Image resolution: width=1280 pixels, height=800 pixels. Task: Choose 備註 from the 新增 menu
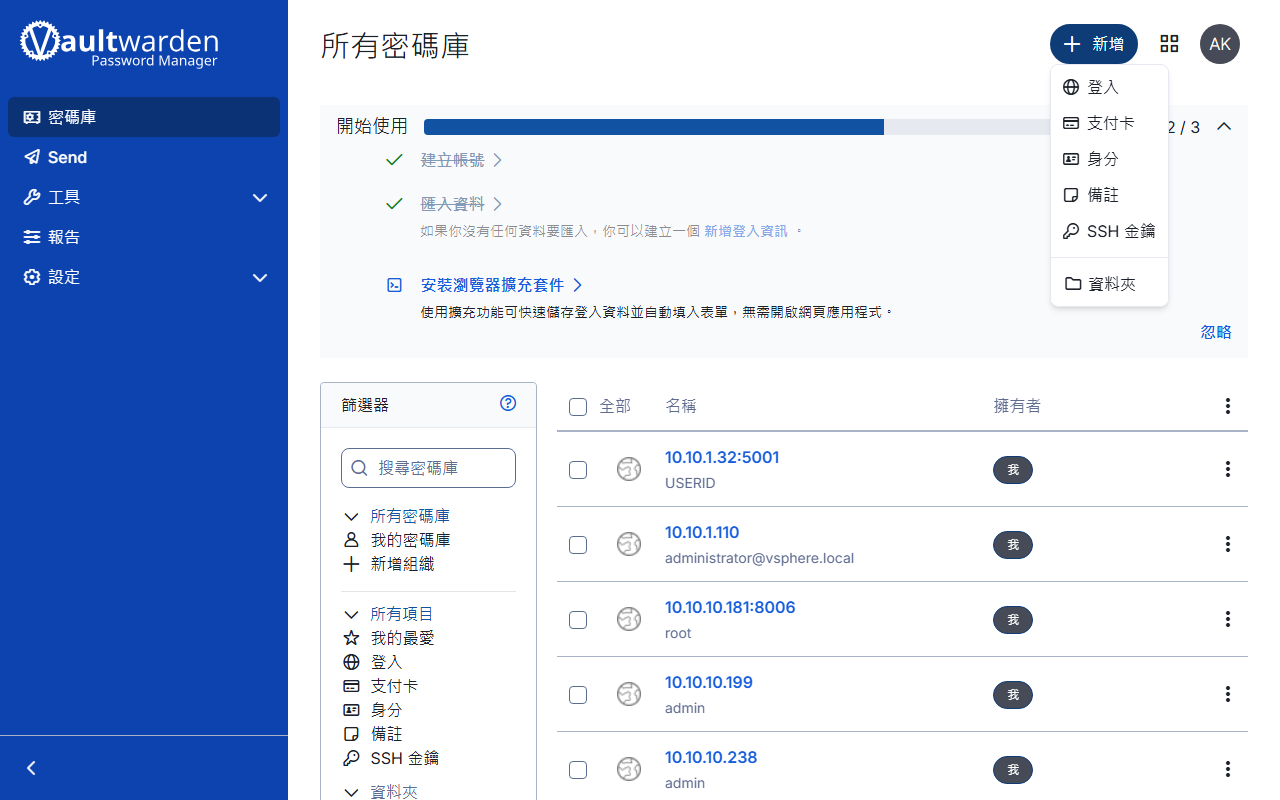pos(1109,195)
